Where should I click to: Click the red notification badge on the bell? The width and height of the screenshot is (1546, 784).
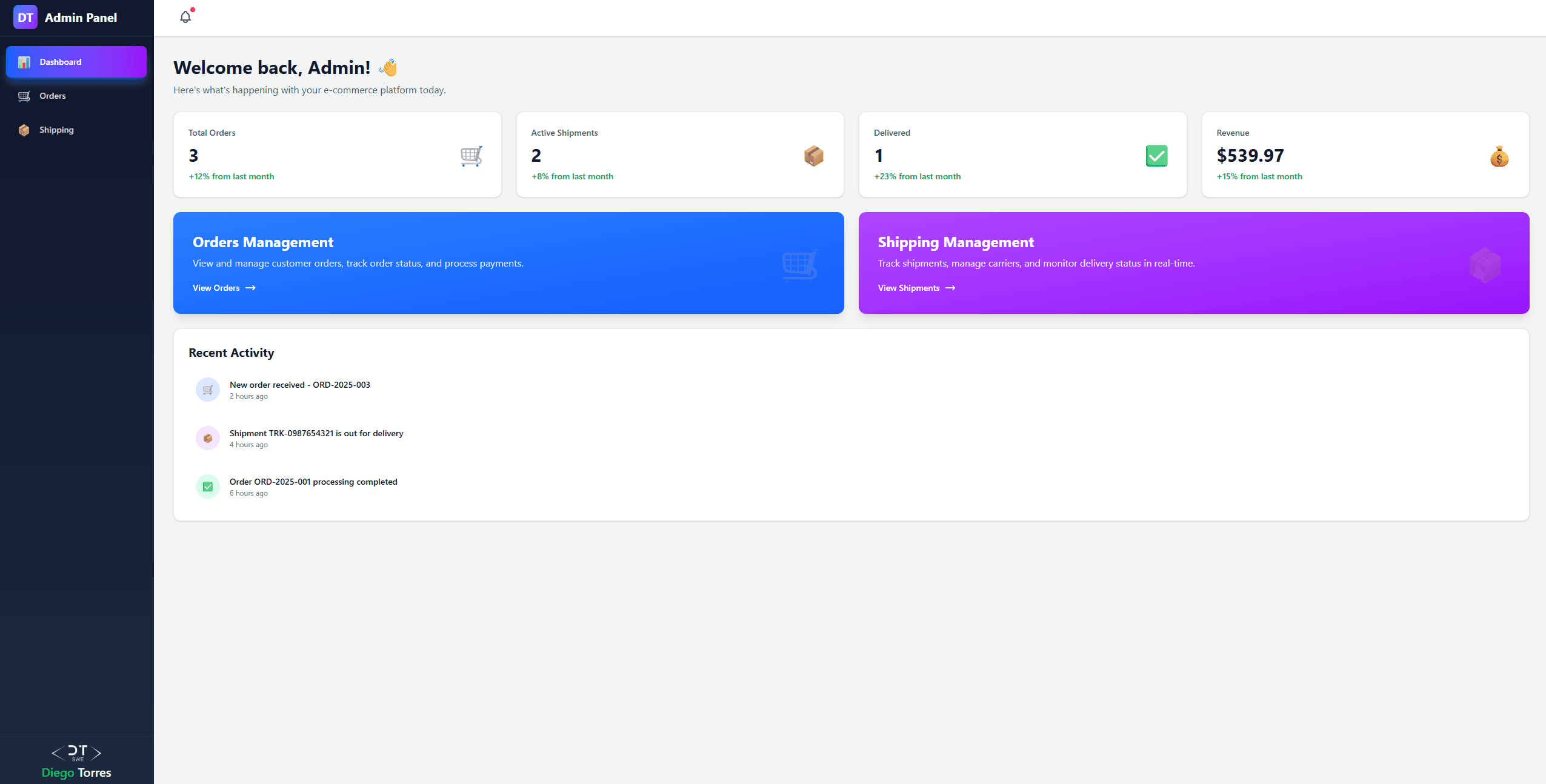(192, 9)
